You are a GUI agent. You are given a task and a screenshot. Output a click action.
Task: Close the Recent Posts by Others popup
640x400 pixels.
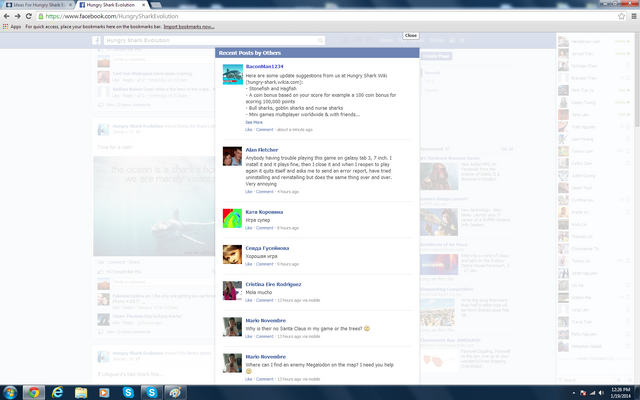click(411, 36)
